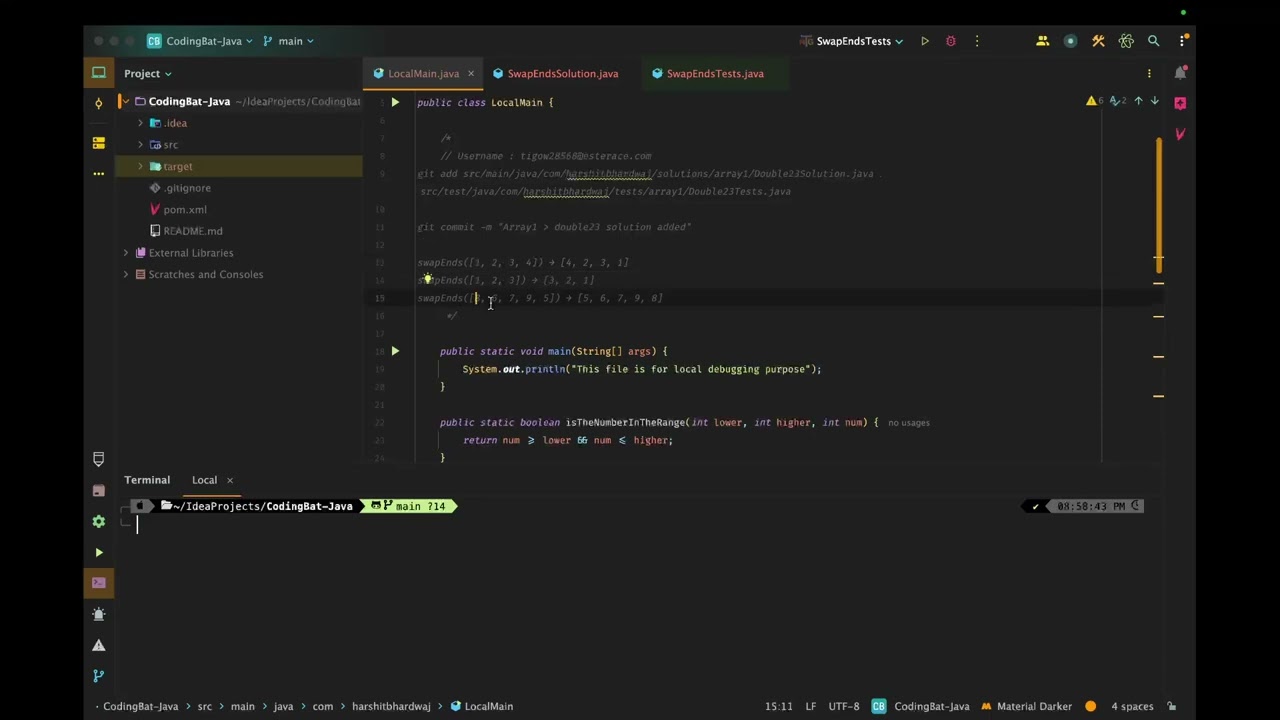Open the Notifications bell
This screenshot has height=720, width=1280.
coord(1180,72)
